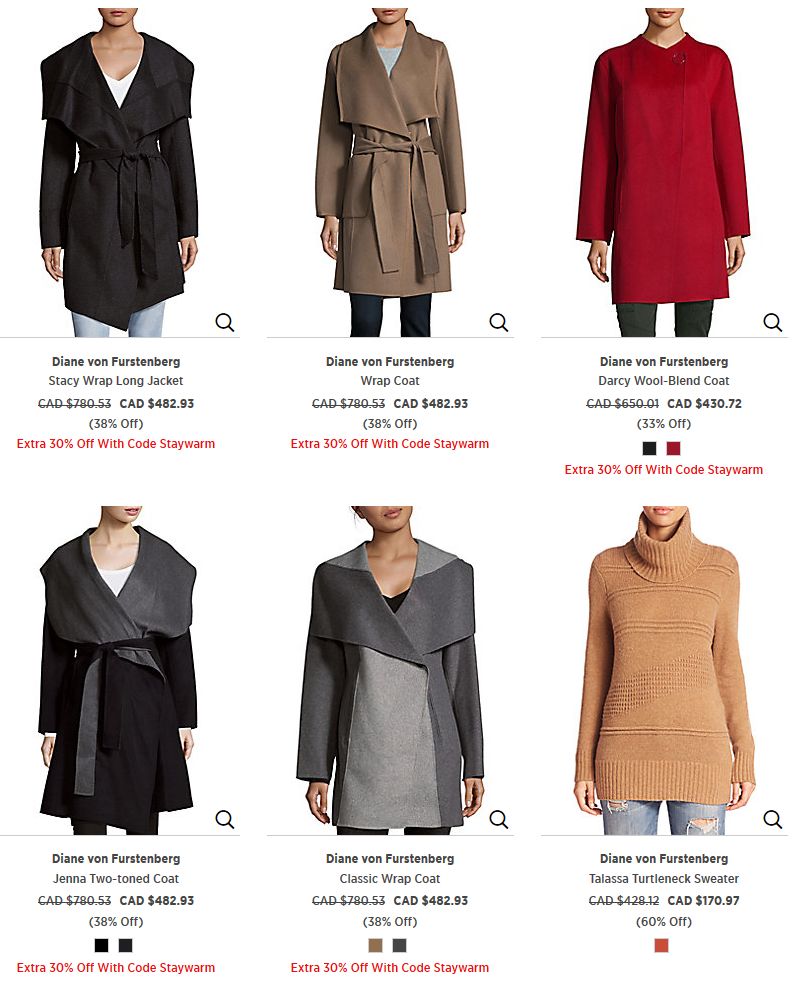This screenshot has width=810, height=991.
Task: Click Extra 30% Off promo under Darcy Coat
Action: (663, 470)
